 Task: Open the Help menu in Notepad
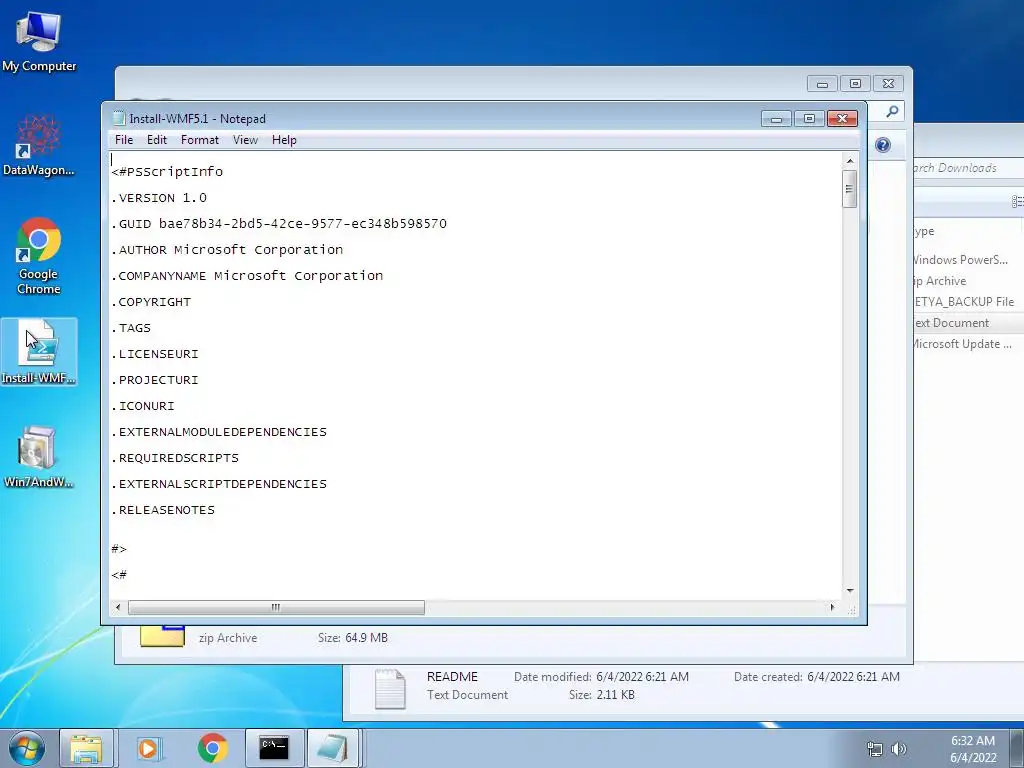[x=284, y=140]
